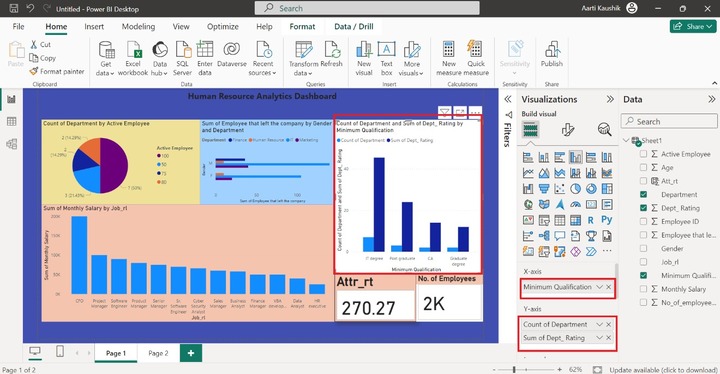Screen dimensions: 720x374
Task: Open Sum of Dept_ Rating dropdown
Action: pyautogui.click(x=599, y=338)
